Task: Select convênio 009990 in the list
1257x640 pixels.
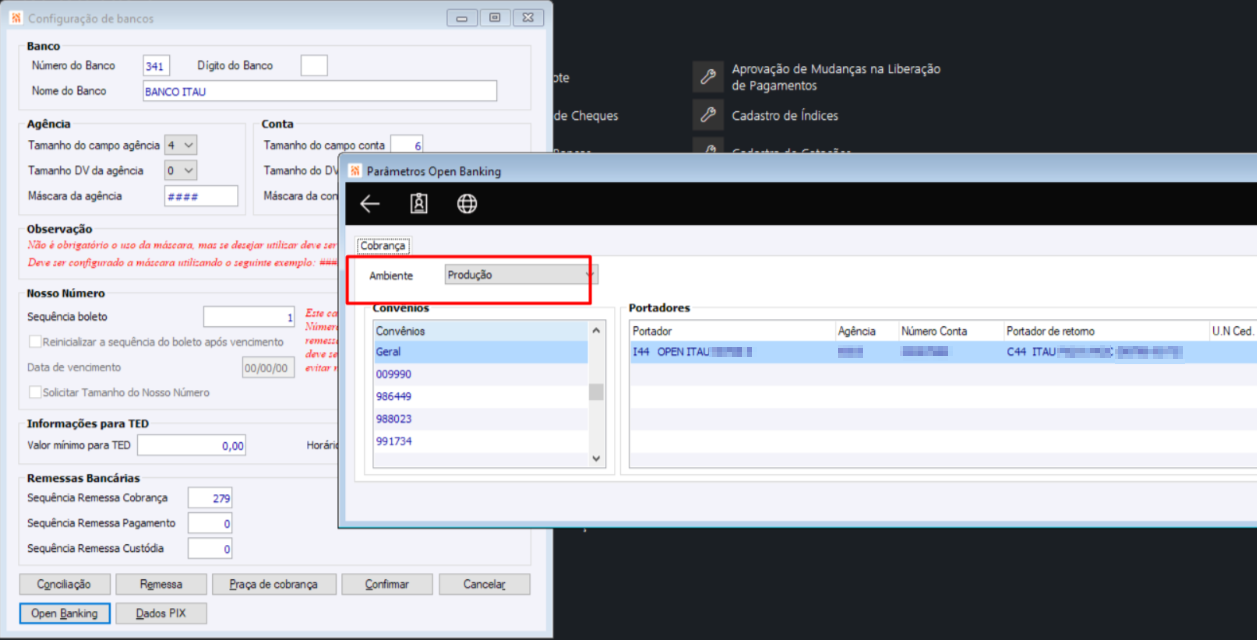Action: [480, 374]
